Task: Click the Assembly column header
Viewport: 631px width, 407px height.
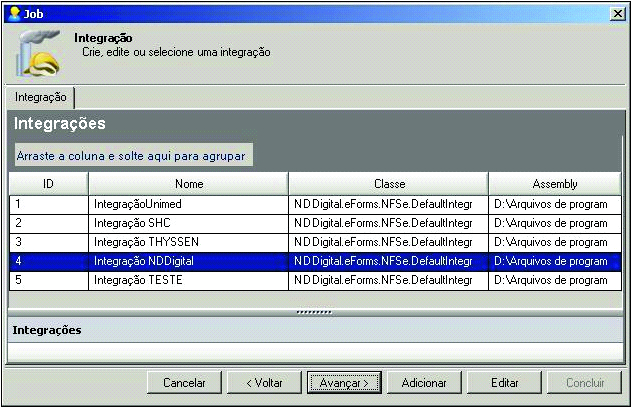Action: [x=555, y=184]
